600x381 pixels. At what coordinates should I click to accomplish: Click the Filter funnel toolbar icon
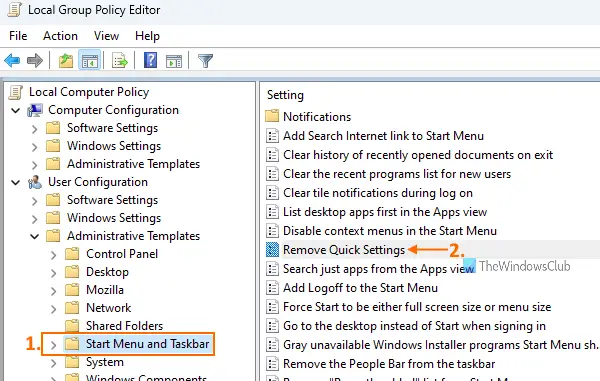[x=205, y=60]
